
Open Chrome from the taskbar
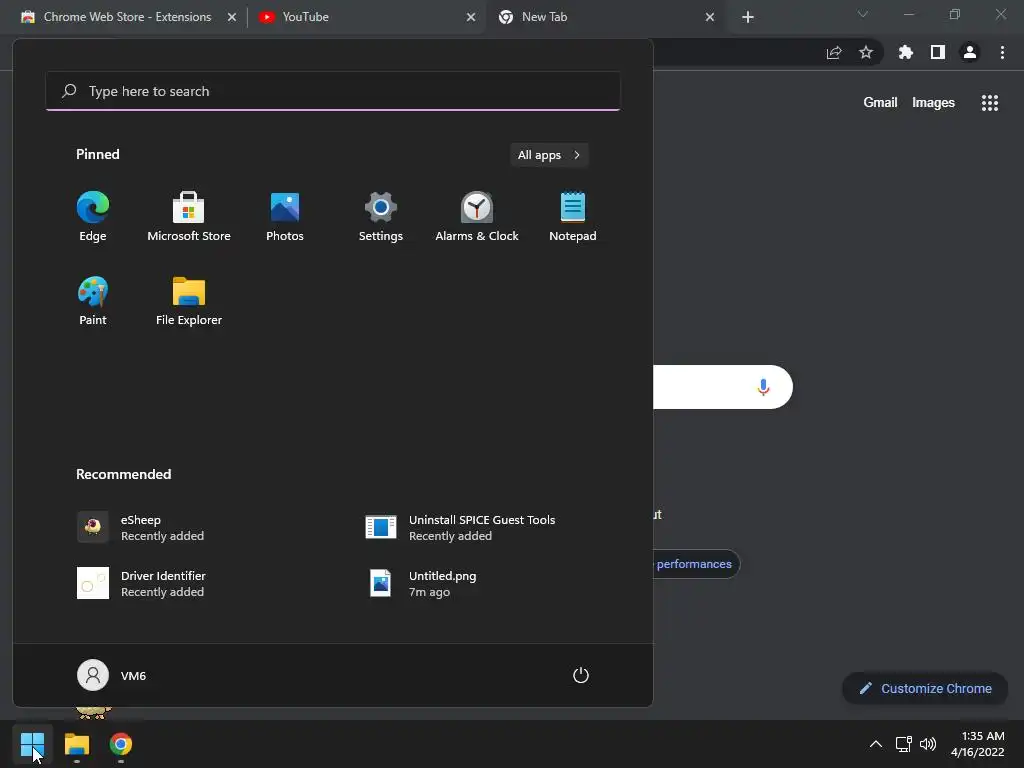[x=121, y=744]
